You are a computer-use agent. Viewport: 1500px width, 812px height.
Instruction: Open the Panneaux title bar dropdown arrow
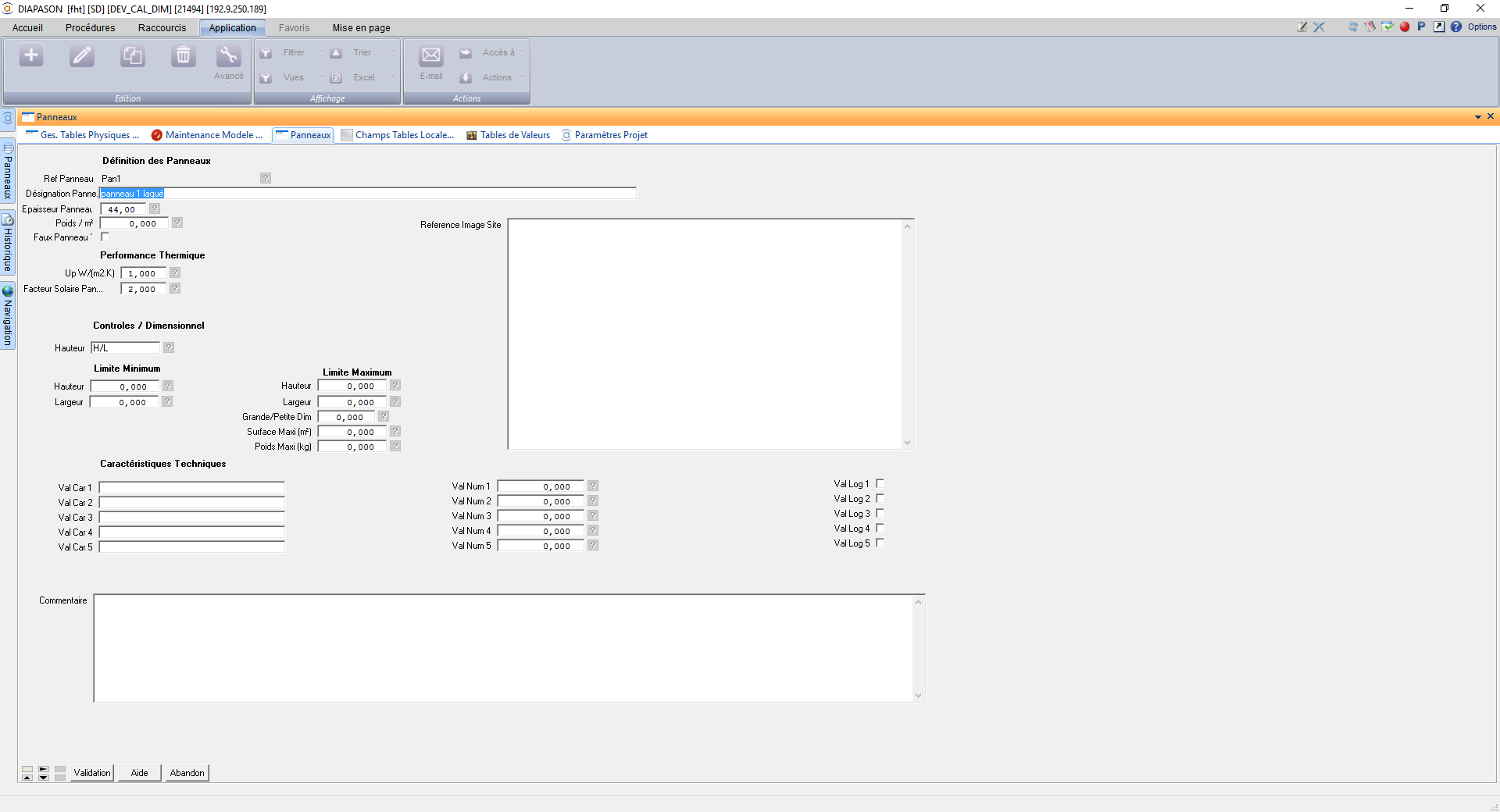click(x=1478, y=117)
